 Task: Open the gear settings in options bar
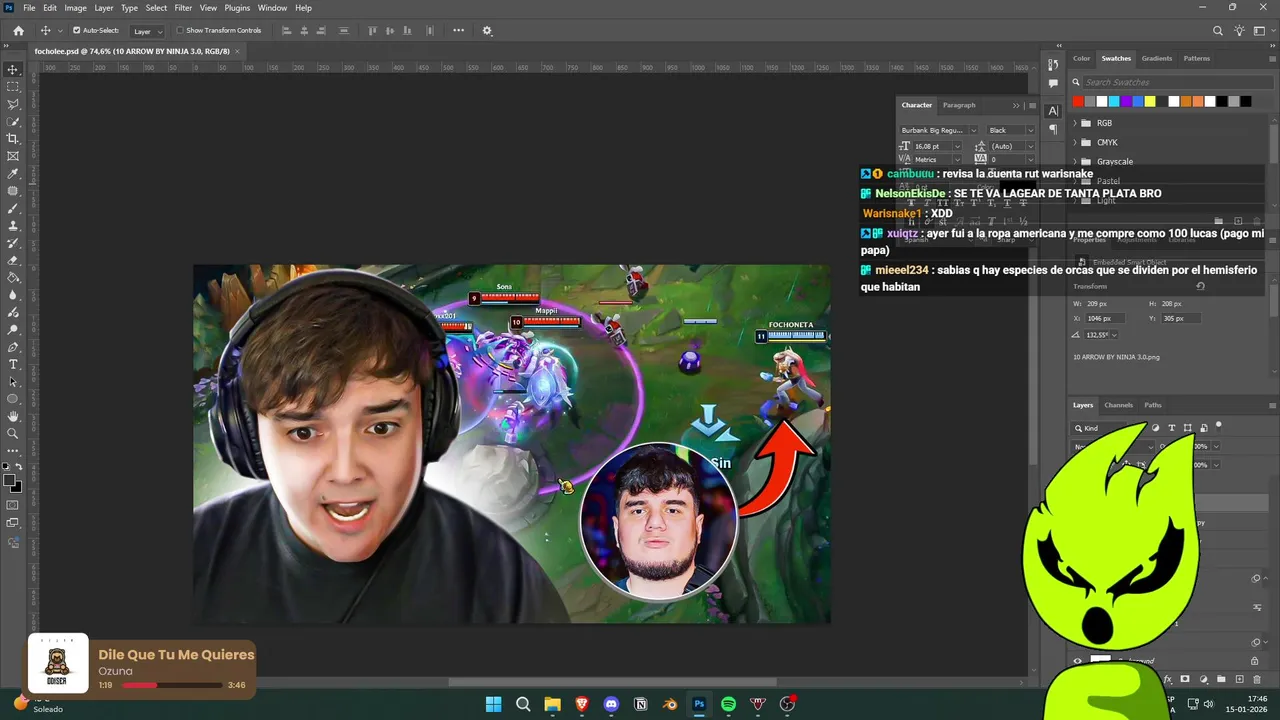click(487, 31)
